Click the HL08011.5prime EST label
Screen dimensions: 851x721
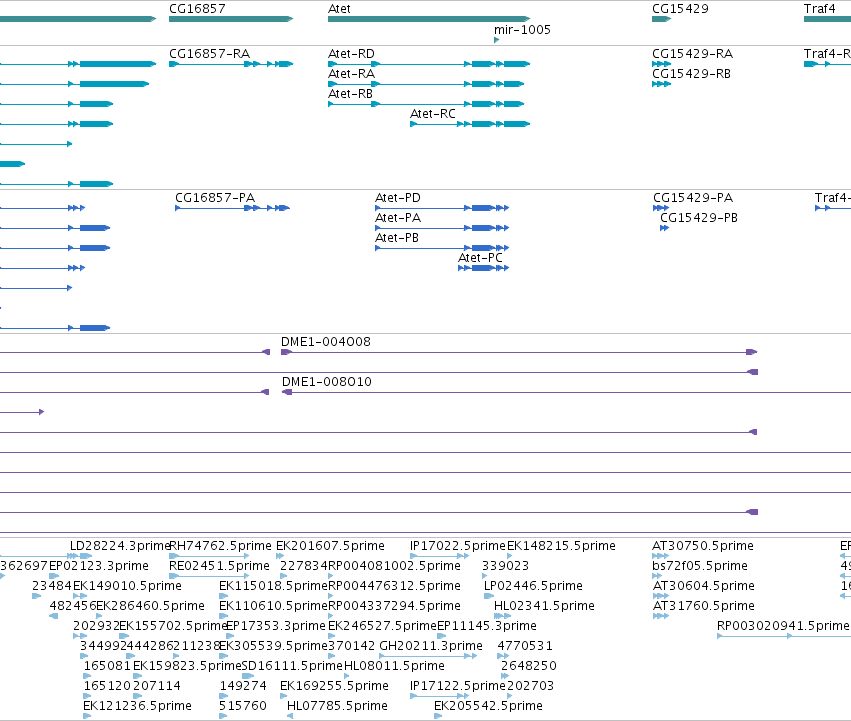coord(394,666)
